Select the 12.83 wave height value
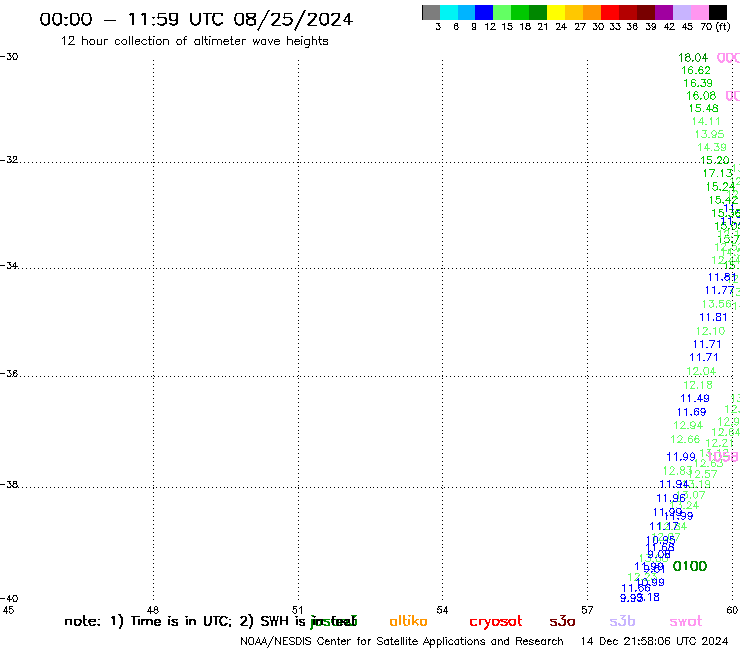 tap(677, 471)
